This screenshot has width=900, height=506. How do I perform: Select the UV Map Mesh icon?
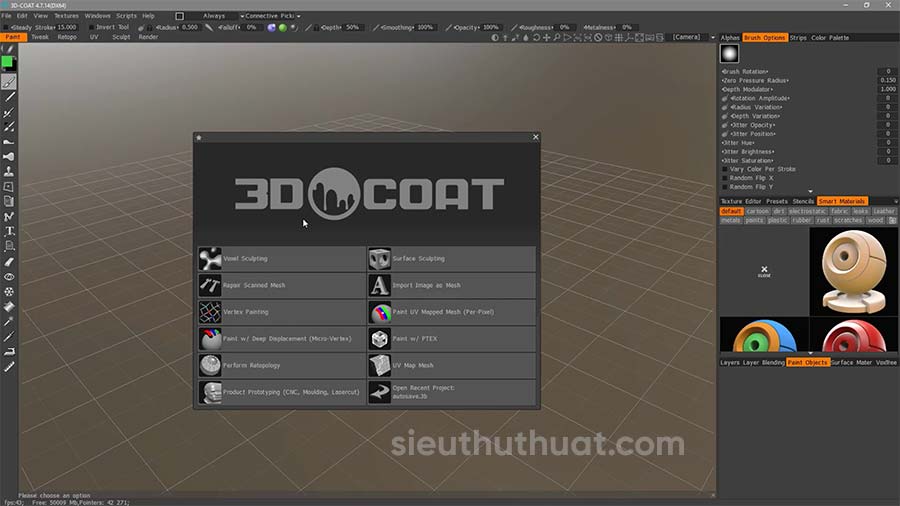(x=379, y=365)
